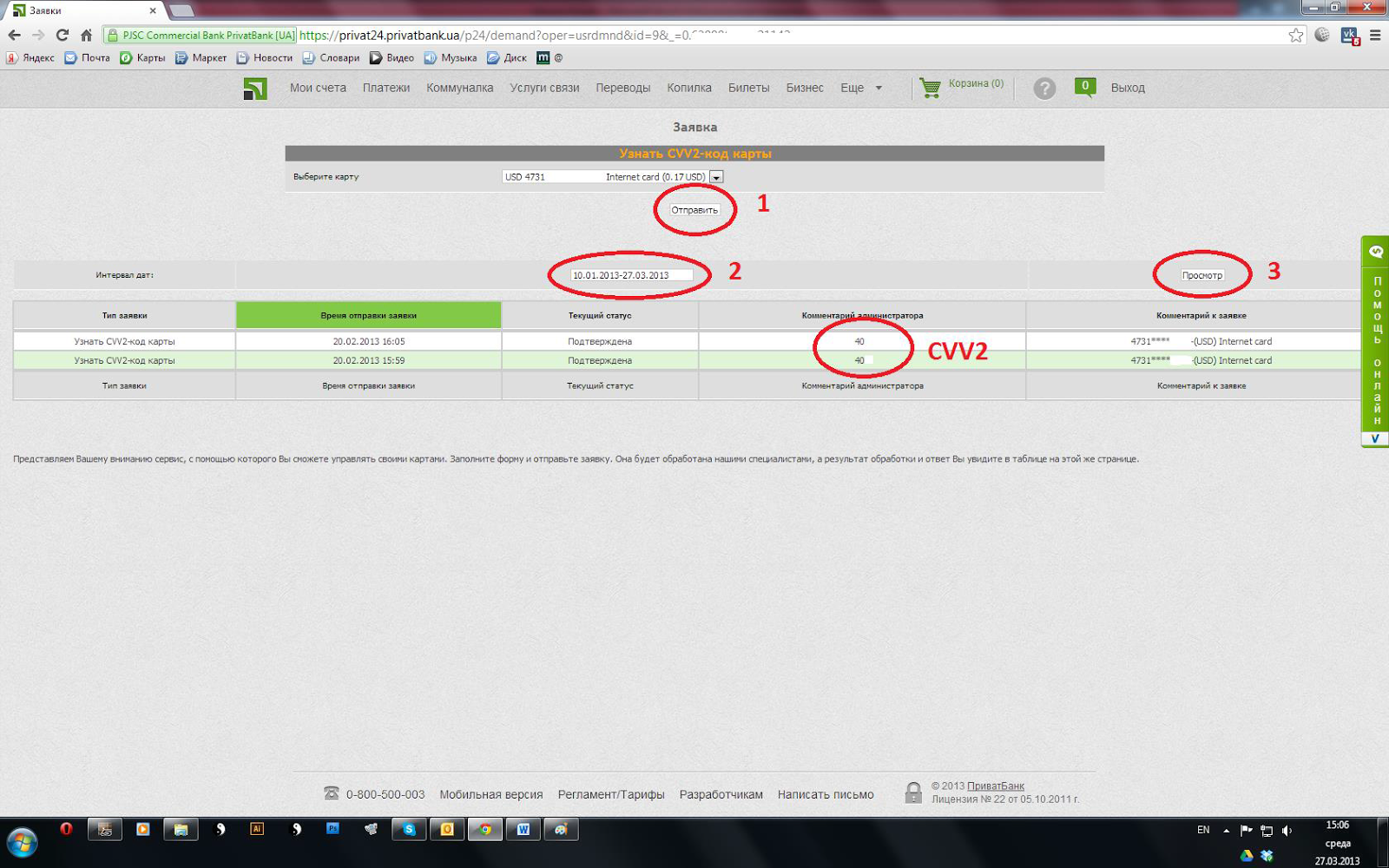Screen dimensions: 1389x868
Task: Open the Новости bookmark
Action: (264, 58)
